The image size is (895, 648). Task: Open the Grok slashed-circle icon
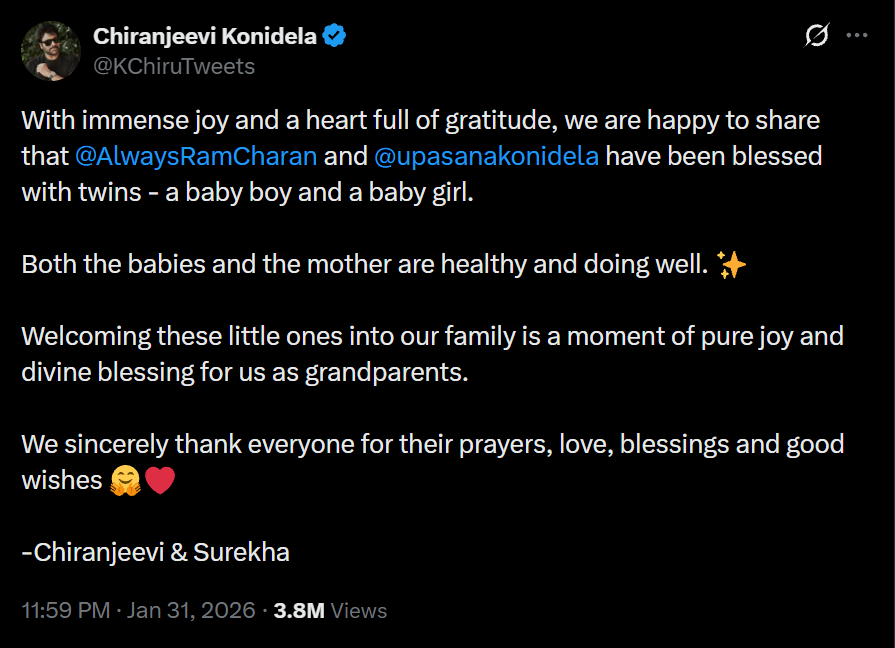coord(816,36)
